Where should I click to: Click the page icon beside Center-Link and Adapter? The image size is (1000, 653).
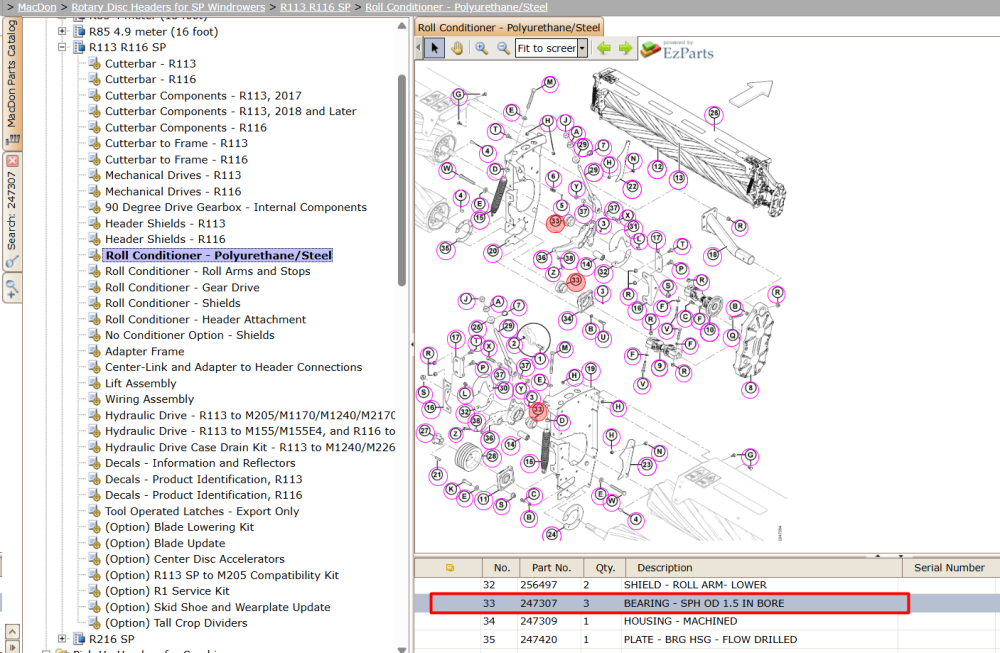click(x=94, y=367)
